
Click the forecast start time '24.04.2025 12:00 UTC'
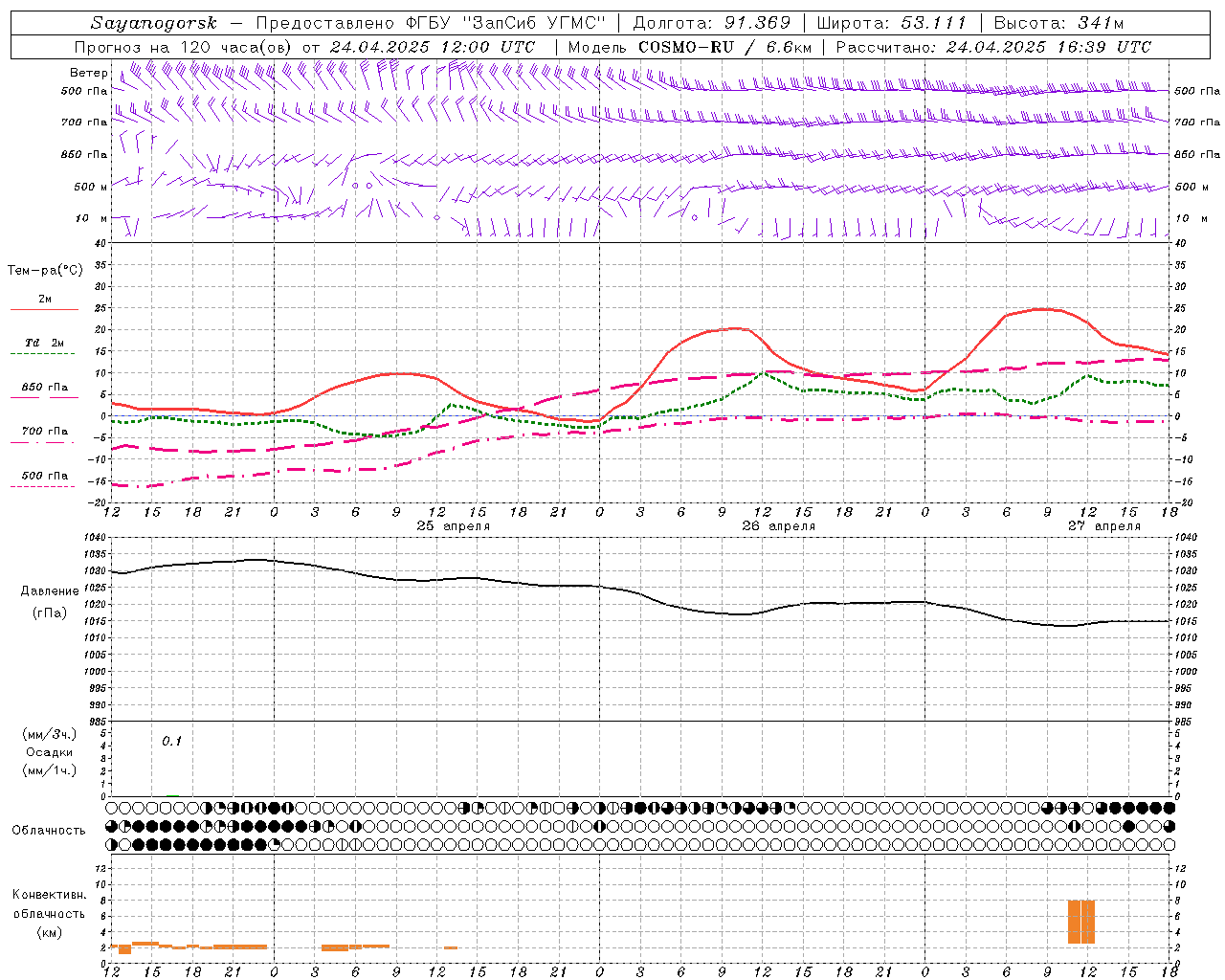[433, 47]
